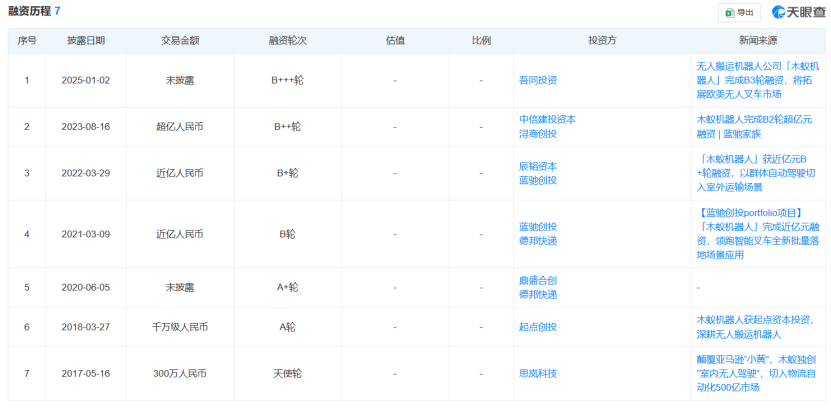Click the 估值 column header
The width and height of the screenshot is (831, 413).
pyautogui.click(x=395, y=41)
